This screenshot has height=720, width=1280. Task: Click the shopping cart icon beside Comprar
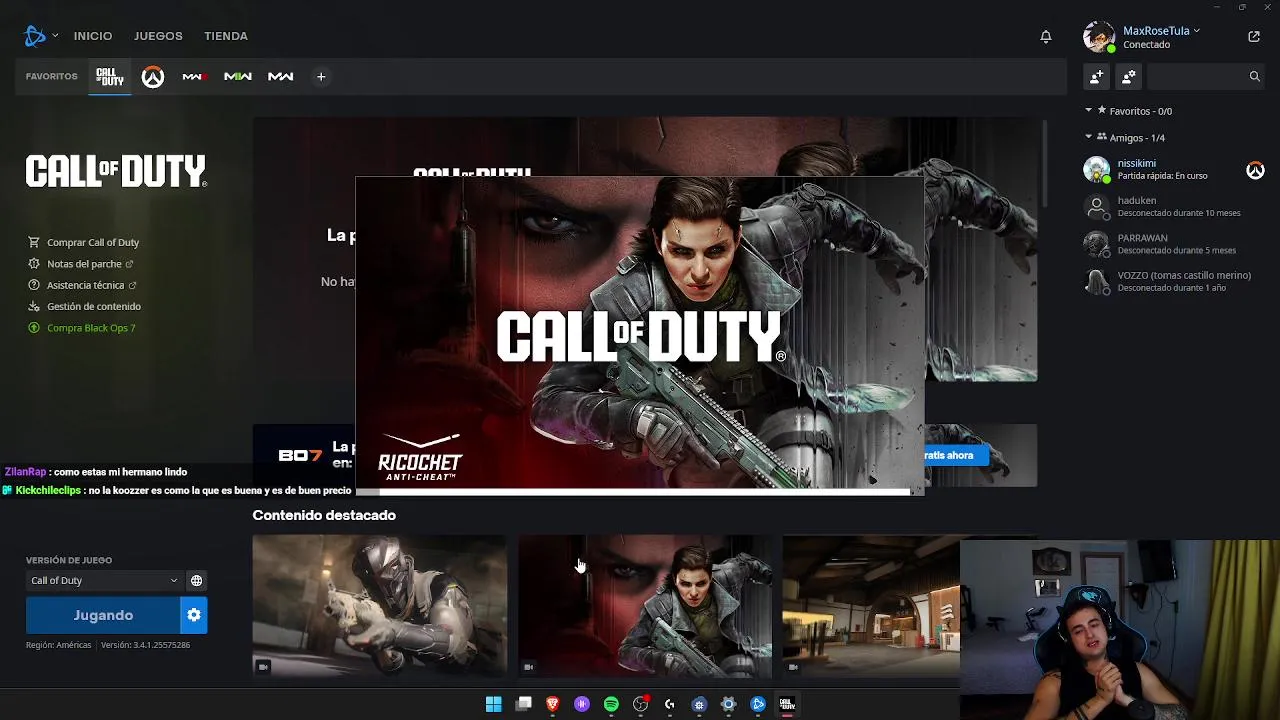34,242
